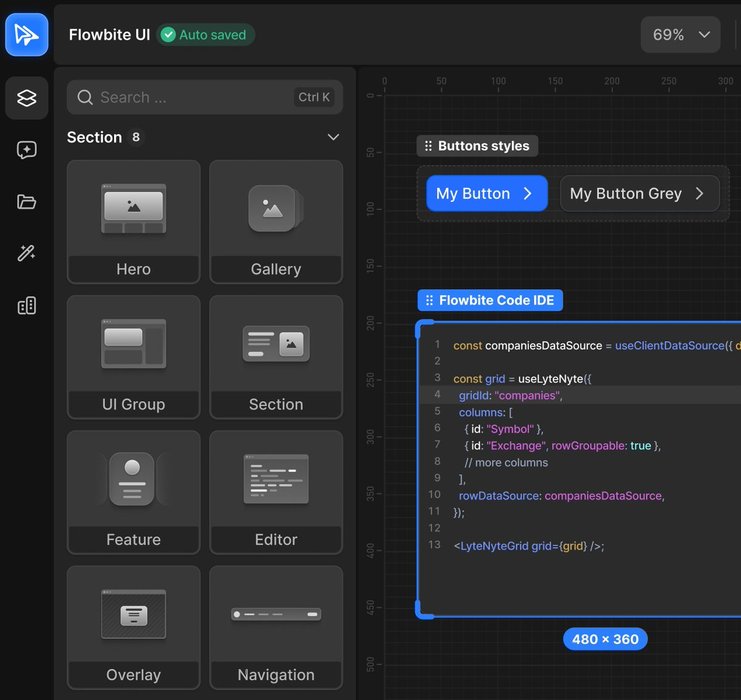This screenshot has width=741, height=700.
Task: Select the magic wand sidebar icon
Action: pyautogui.click(x=26, y=253)
